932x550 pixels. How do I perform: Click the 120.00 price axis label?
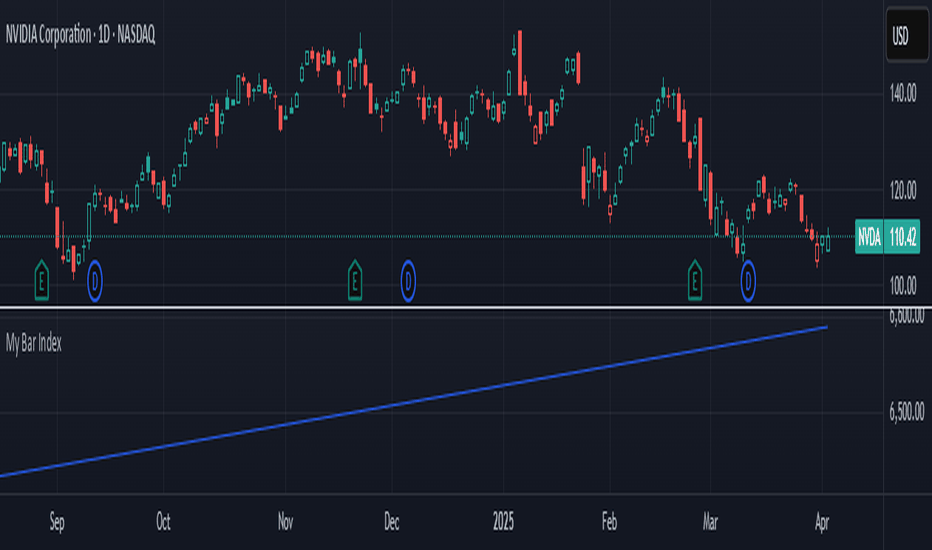click(903, 190)
